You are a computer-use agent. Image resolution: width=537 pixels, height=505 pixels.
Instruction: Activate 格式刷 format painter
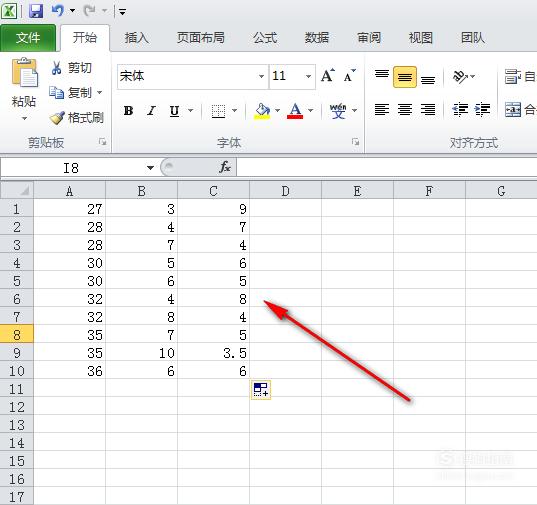tap(76, 118)
